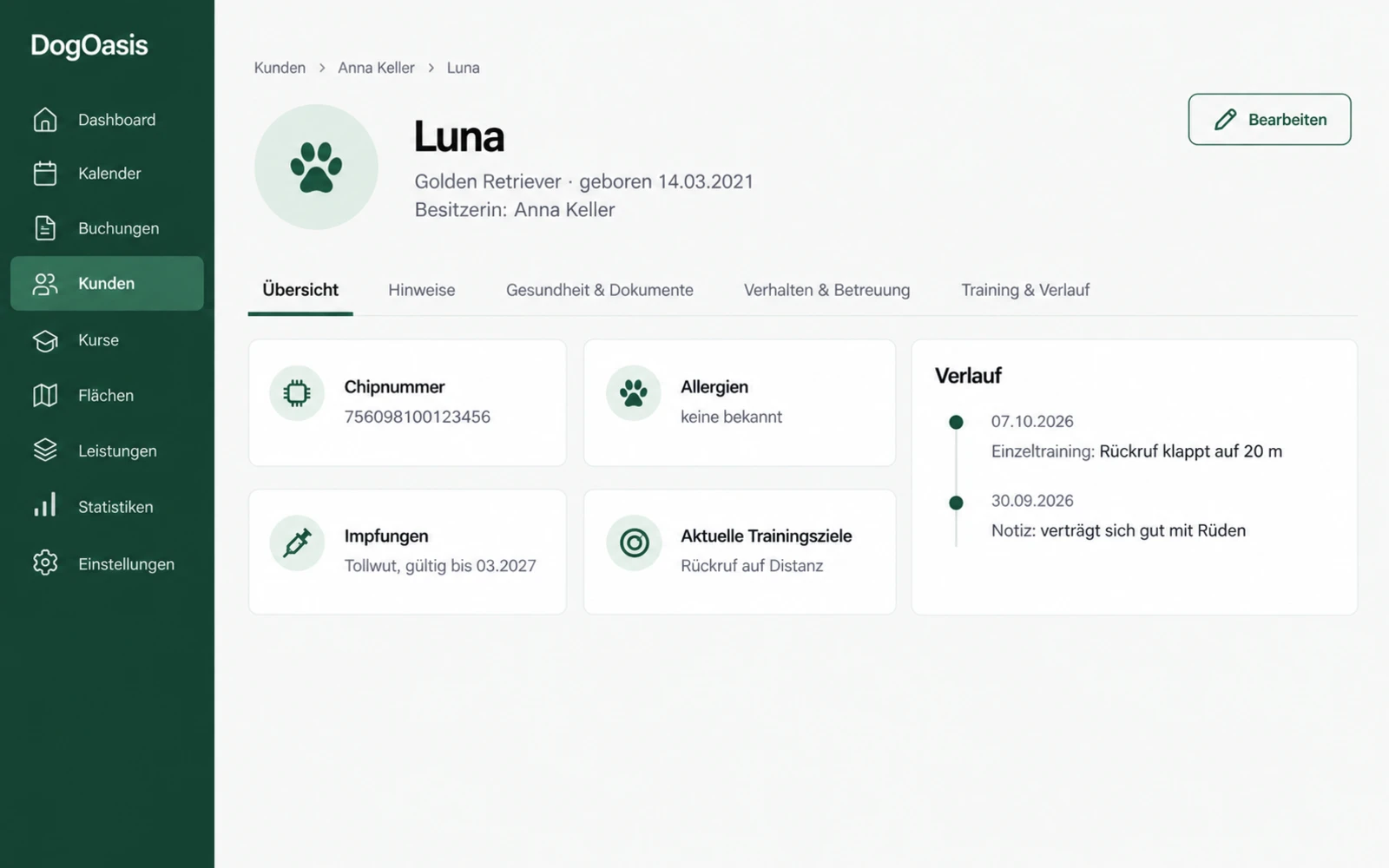Click the 'Besitzerin: Anna Keller' line
The width and height of the screenshot is (1389, 868).
[515, 210]
